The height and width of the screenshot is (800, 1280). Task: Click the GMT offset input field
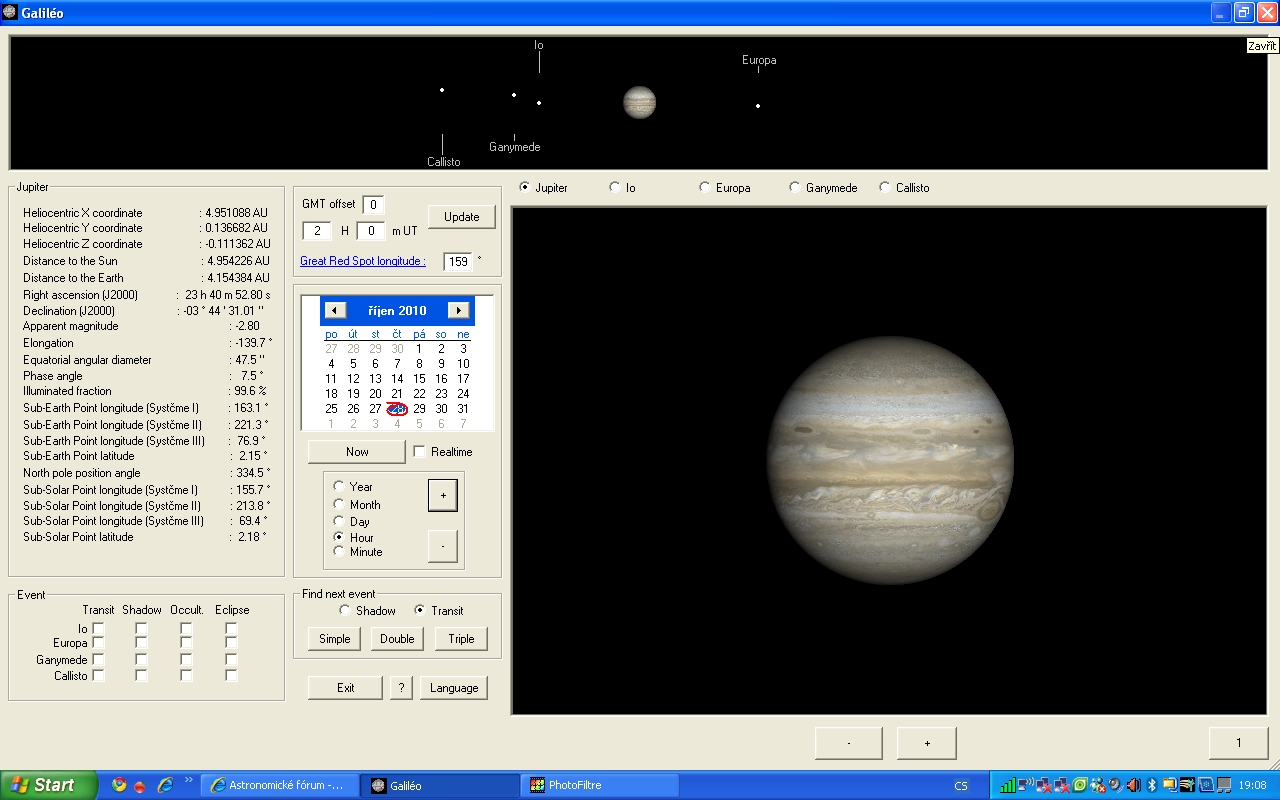(x=372, y=205)
